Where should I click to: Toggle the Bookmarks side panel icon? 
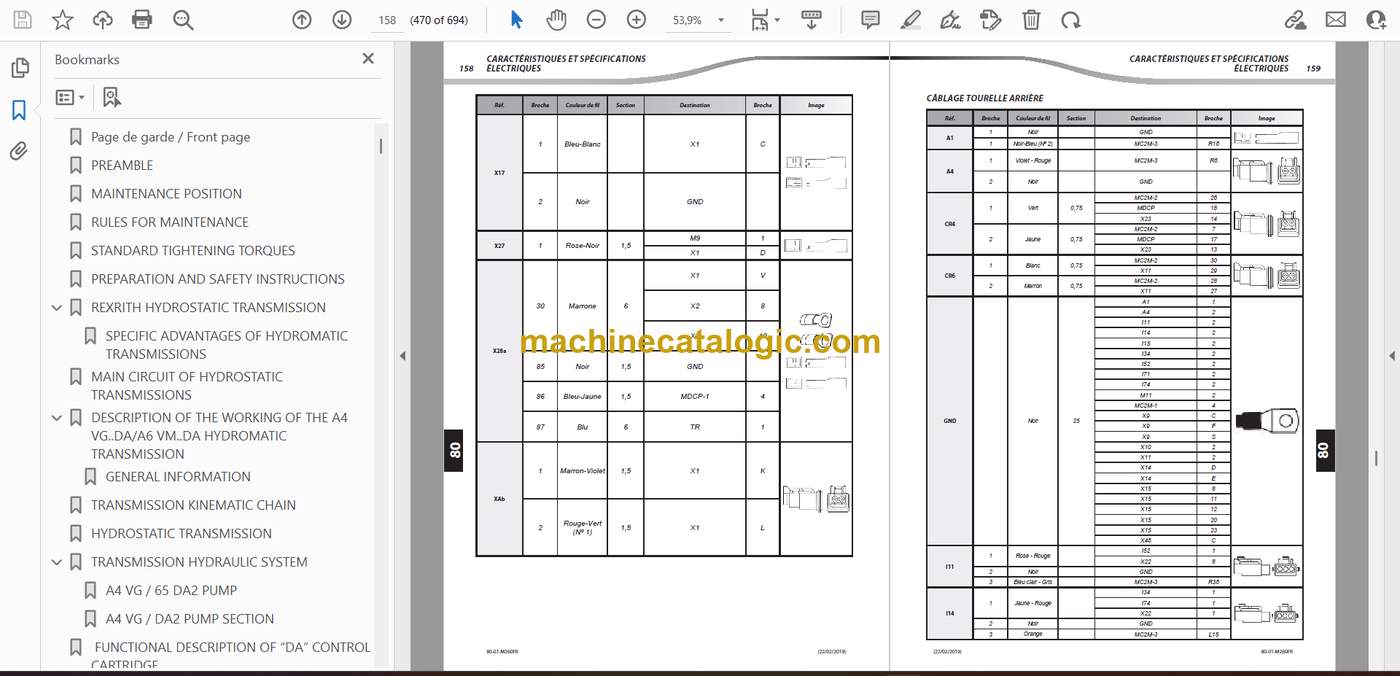pos(19,110)
